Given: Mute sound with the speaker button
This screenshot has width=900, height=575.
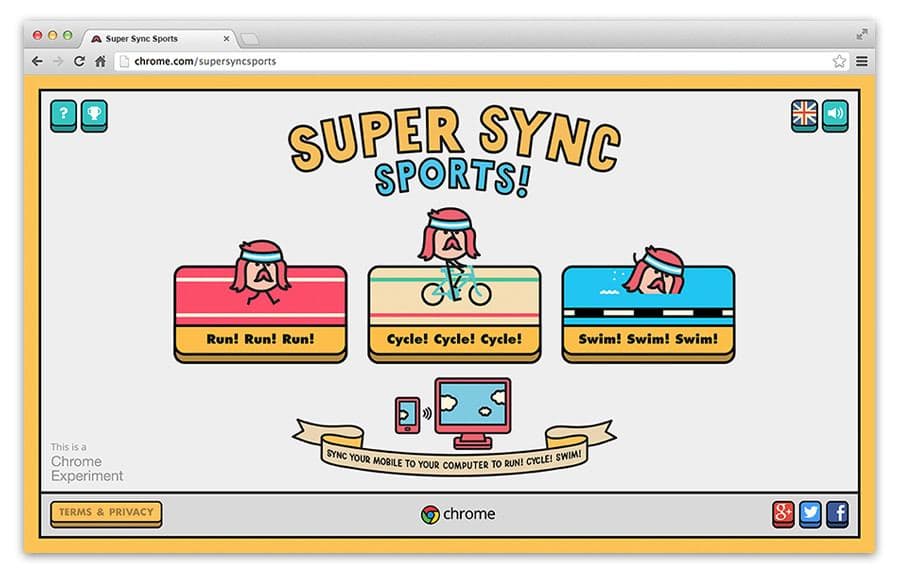Looking at the screenshot, I should (835, 115).
